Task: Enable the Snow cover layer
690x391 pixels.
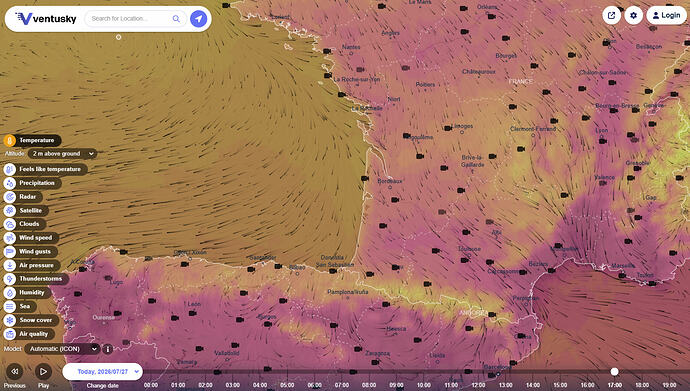Action: pyautogui.click(x=31, y=320)
